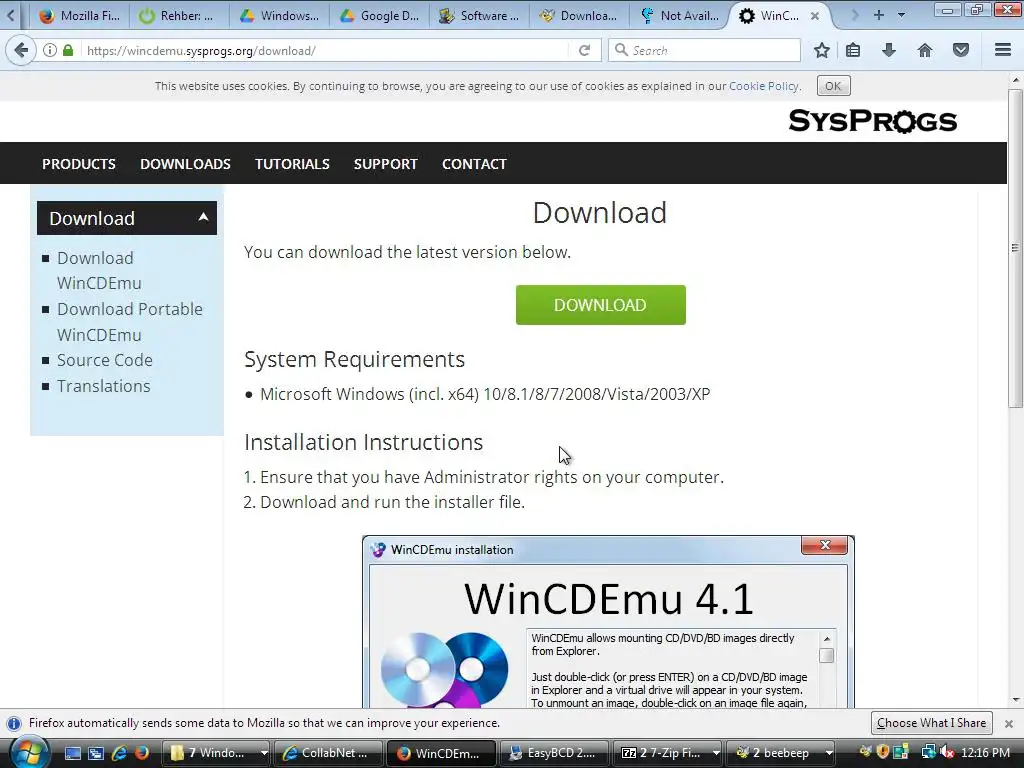
Task: Click the URL address field
Action: click(323, 50)
